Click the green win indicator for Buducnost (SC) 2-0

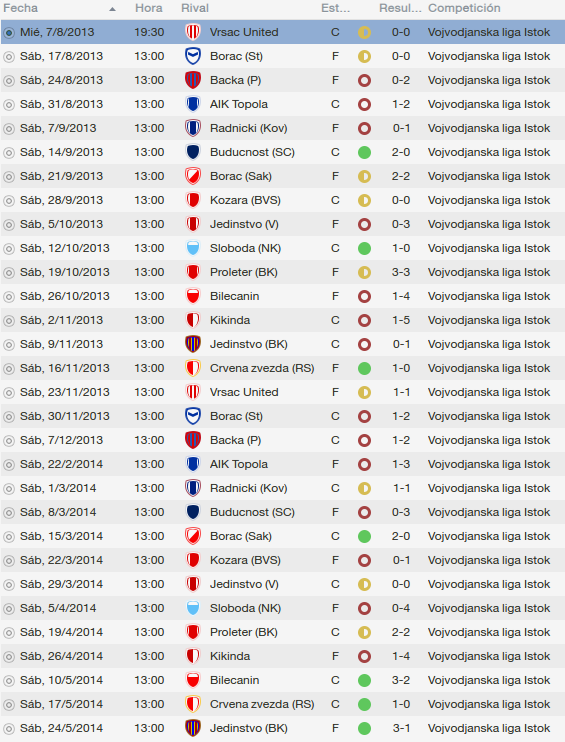tap(364, 152)
